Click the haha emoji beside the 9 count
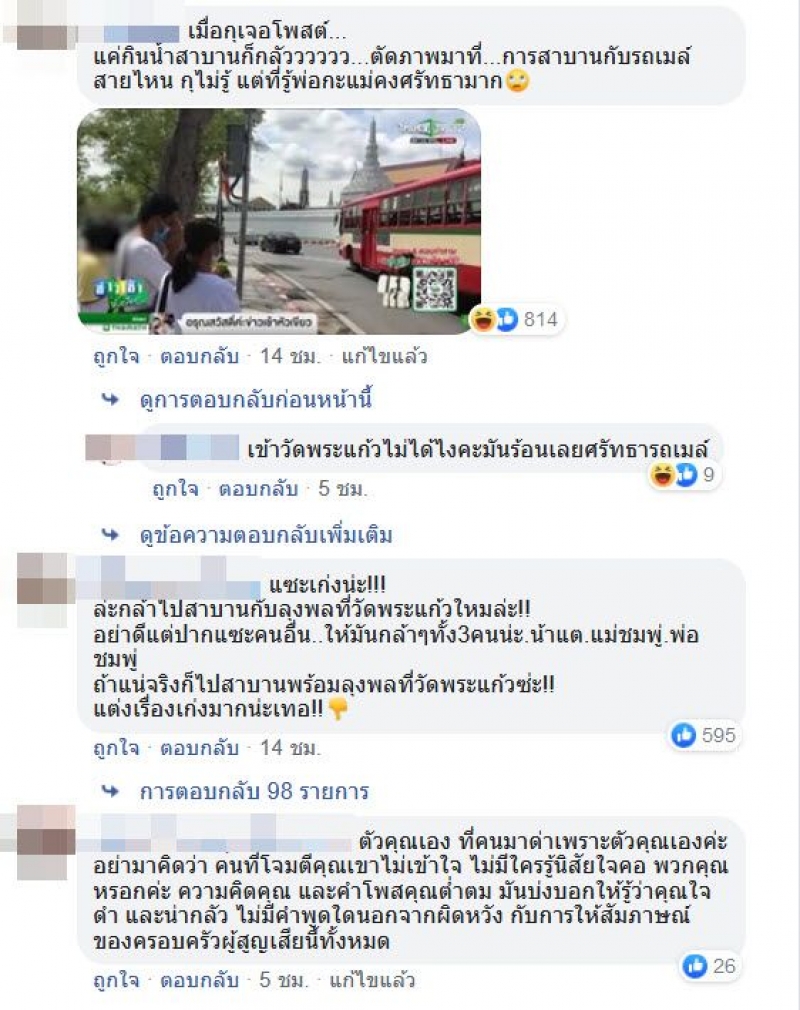Screen dimensions: 800x1010 662,475
